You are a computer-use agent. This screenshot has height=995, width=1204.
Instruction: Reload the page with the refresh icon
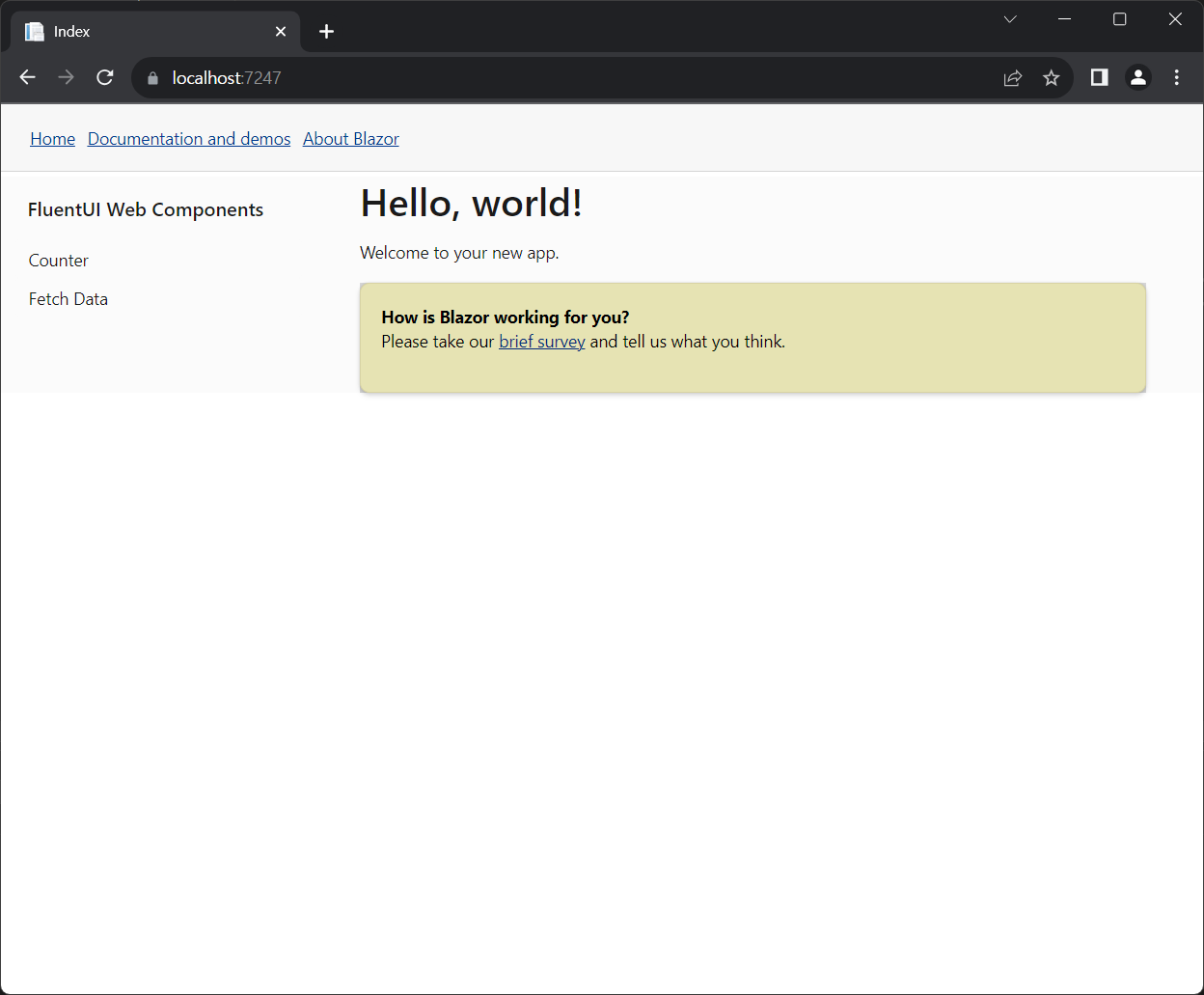pyautogui.click(x=105, y=78)
